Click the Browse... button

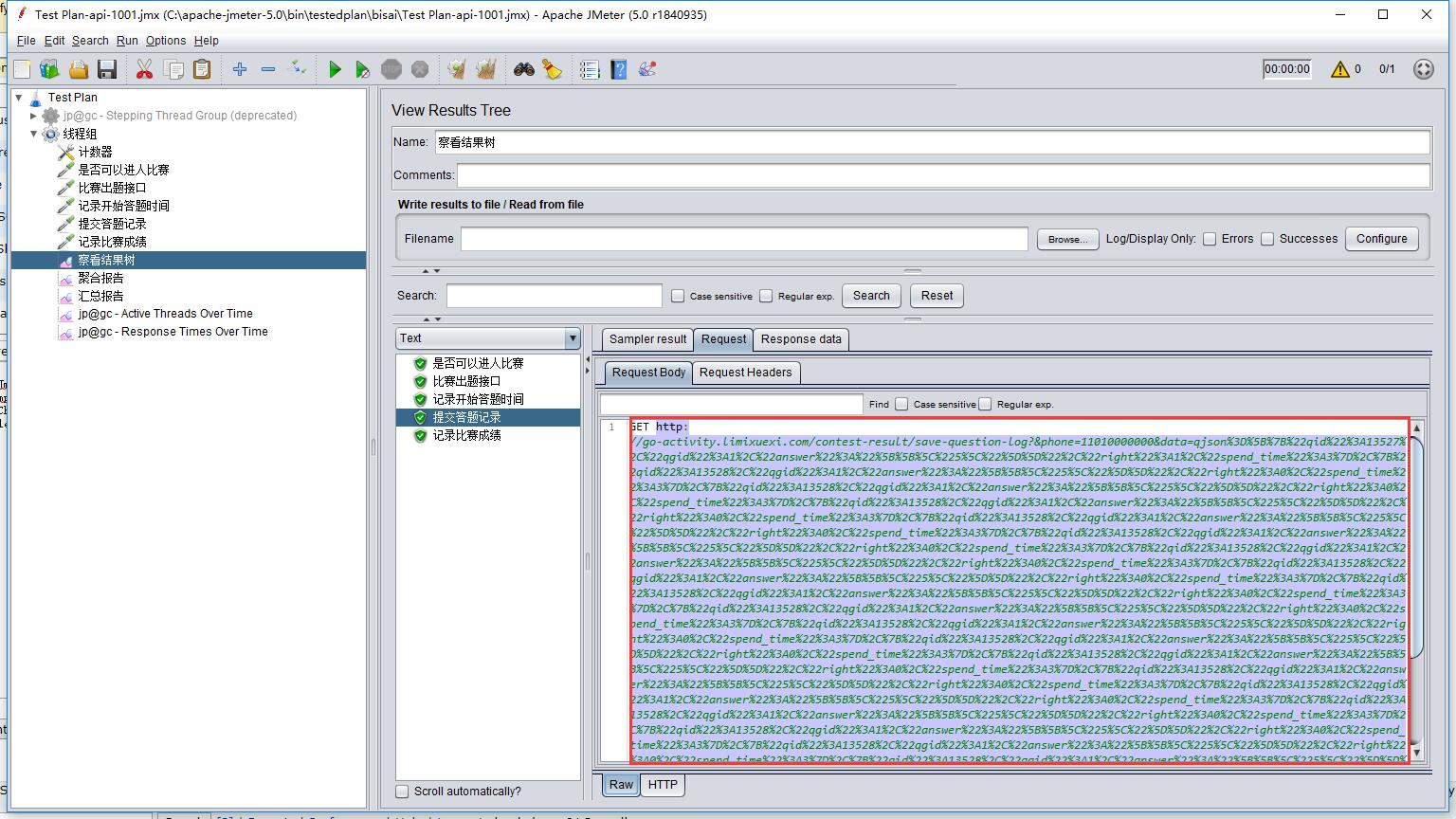coord(1067,239)
